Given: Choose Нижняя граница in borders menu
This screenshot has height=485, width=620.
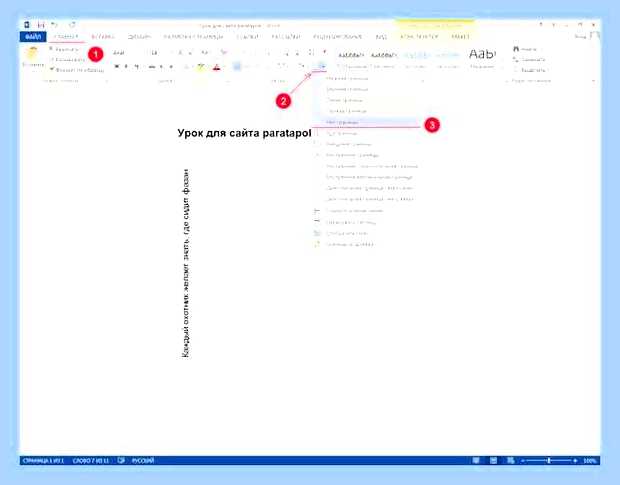Looking at the screenshot, I should tap(366, 78).
